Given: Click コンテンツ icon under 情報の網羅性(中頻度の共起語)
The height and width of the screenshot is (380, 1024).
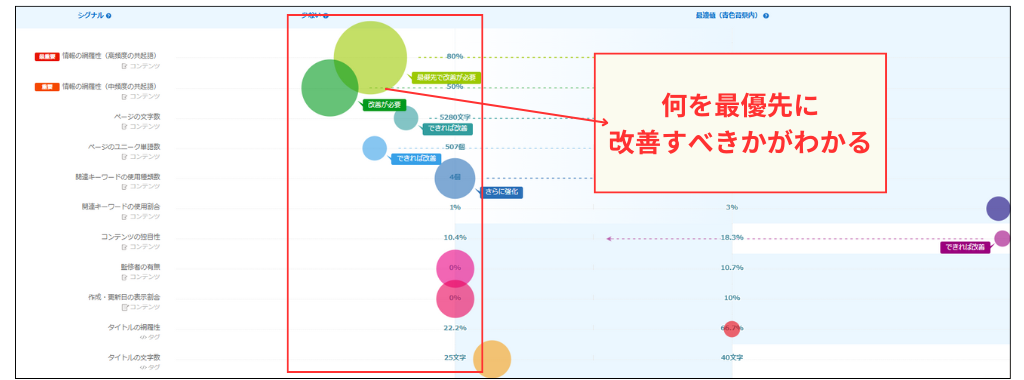Looking at the screenshot, I should click(x=124, y=96).
